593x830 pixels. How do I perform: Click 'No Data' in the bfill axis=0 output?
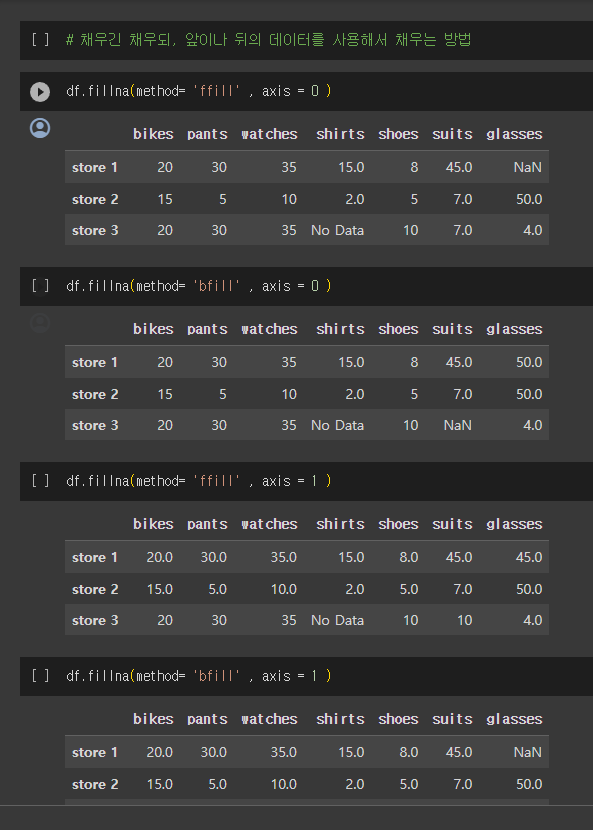tap(337, 425)
